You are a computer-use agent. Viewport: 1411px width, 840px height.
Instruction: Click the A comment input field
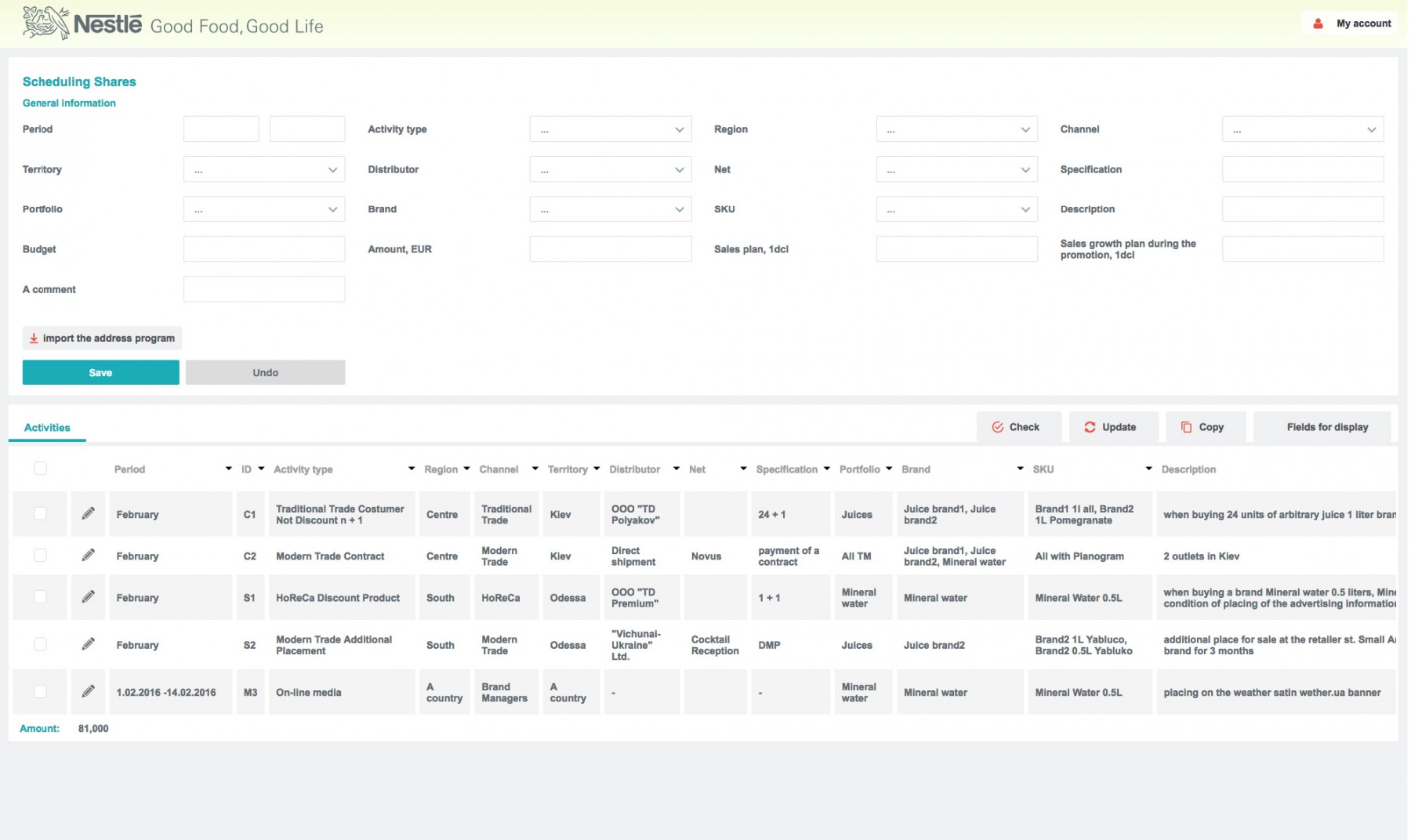click(x=264, y=289)
